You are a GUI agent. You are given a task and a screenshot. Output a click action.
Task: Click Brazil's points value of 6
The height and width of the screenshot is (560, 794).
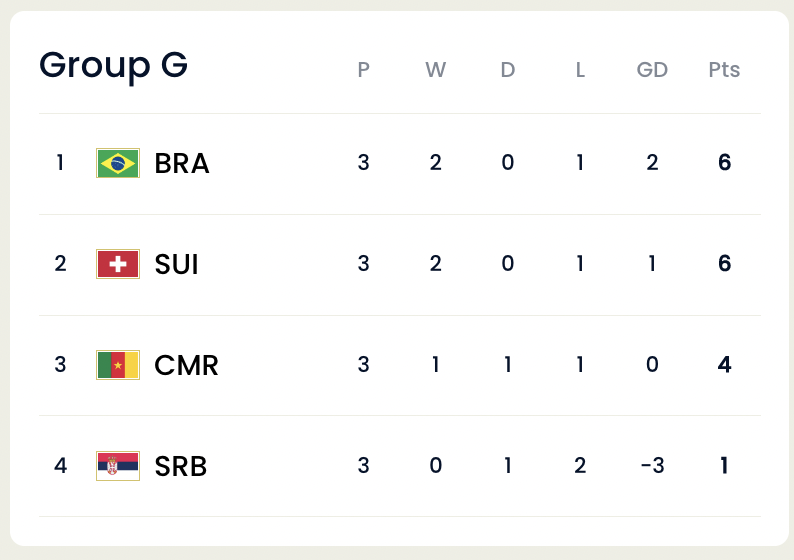[x=724, y=163]
